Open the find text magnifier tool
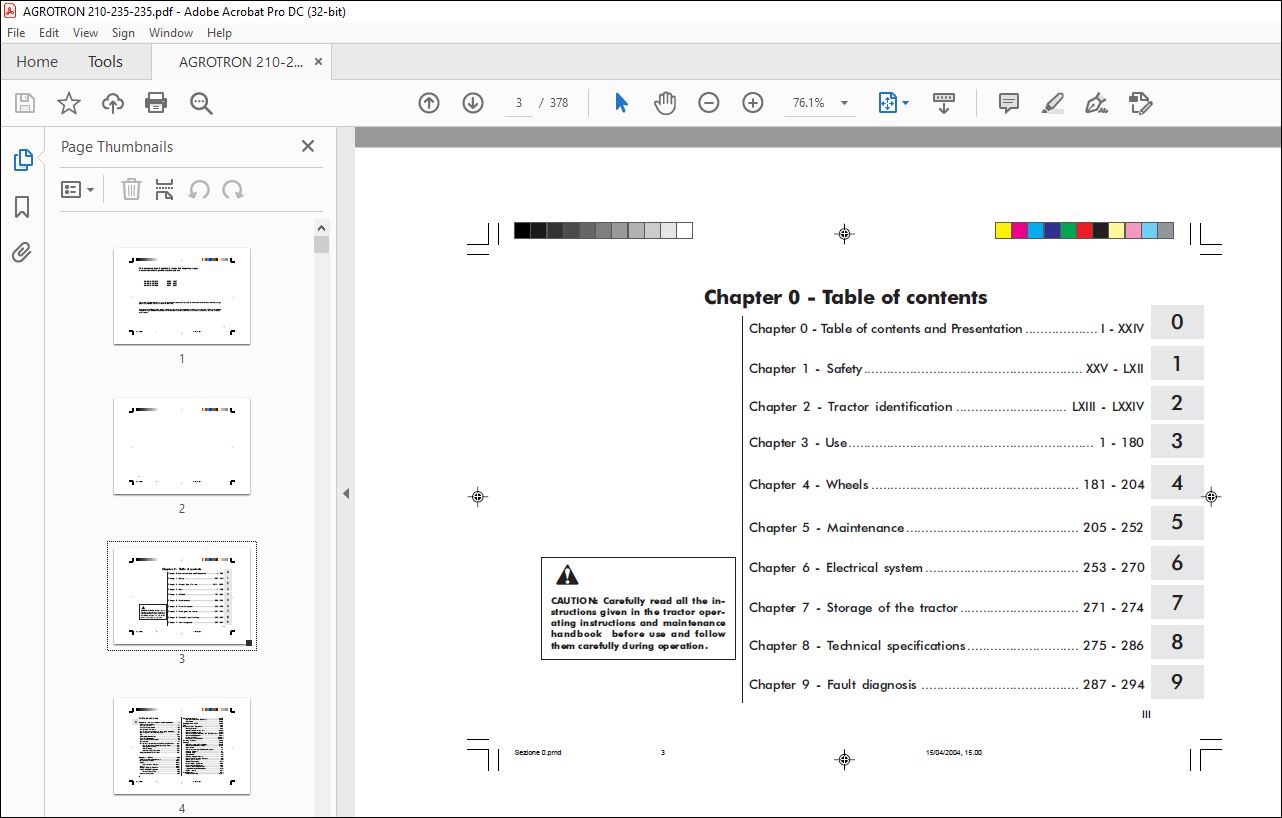1282x818 pixels. (x=201, y=103)
